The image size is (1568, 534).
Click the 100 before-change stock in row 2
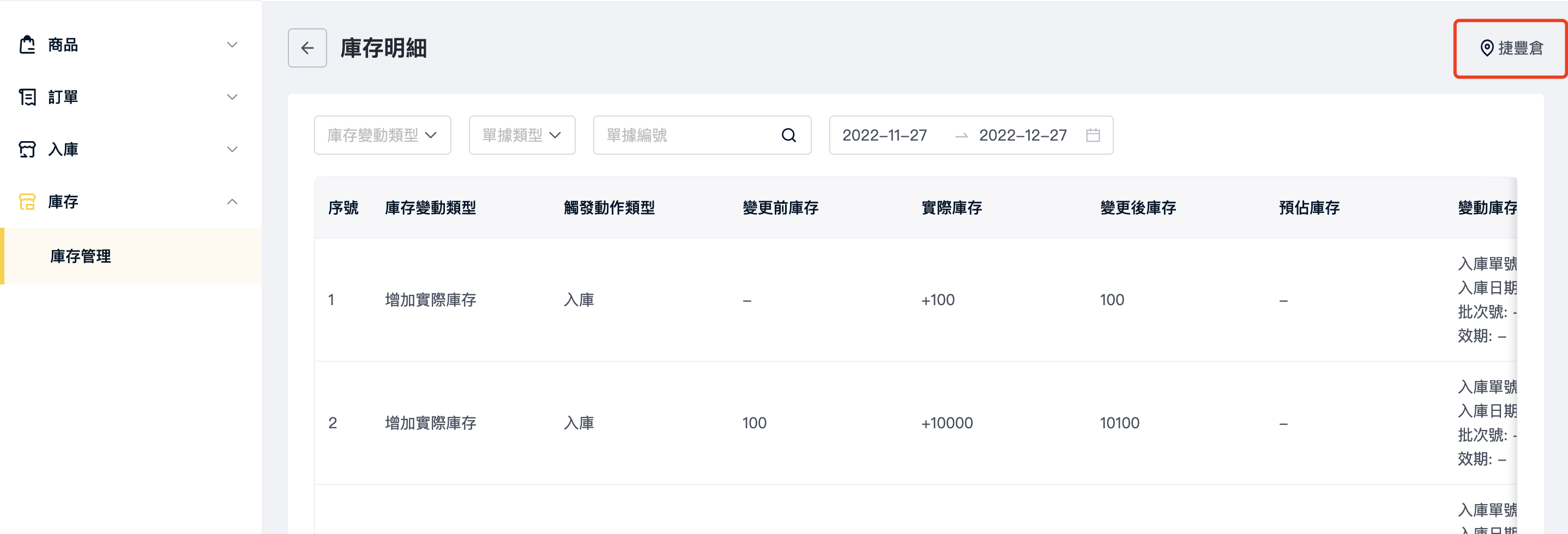754,423
